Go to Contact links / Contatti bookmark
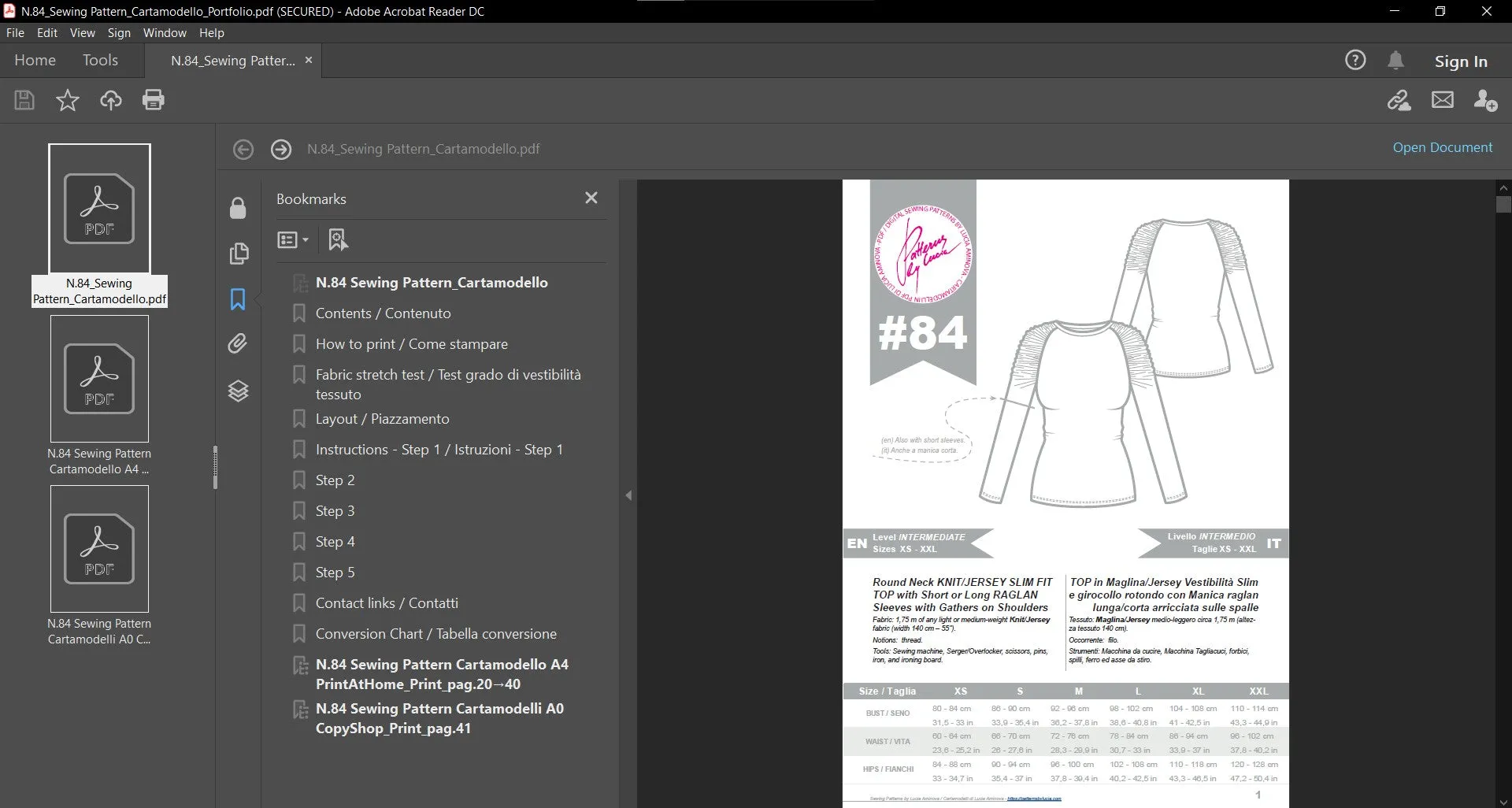 pyautogui.click(x=386, y=602)
